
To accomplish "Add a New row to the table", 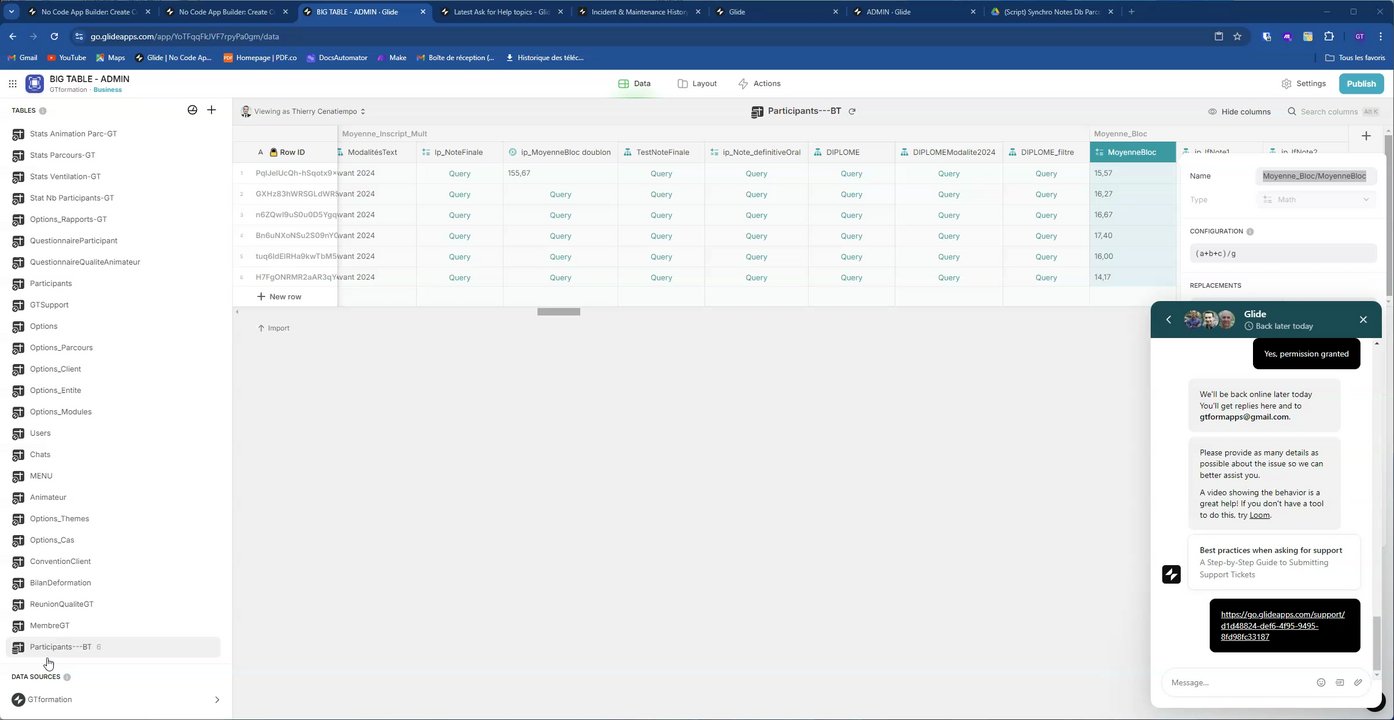I will (x=279, y=297).
